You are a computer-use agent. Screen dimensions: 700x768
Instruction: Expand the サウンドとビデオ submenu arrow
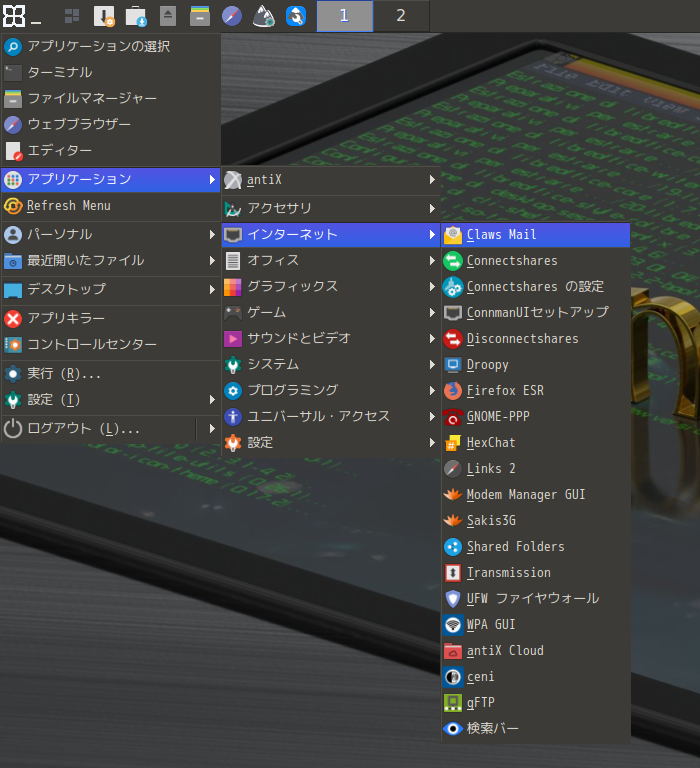point(432,338)
